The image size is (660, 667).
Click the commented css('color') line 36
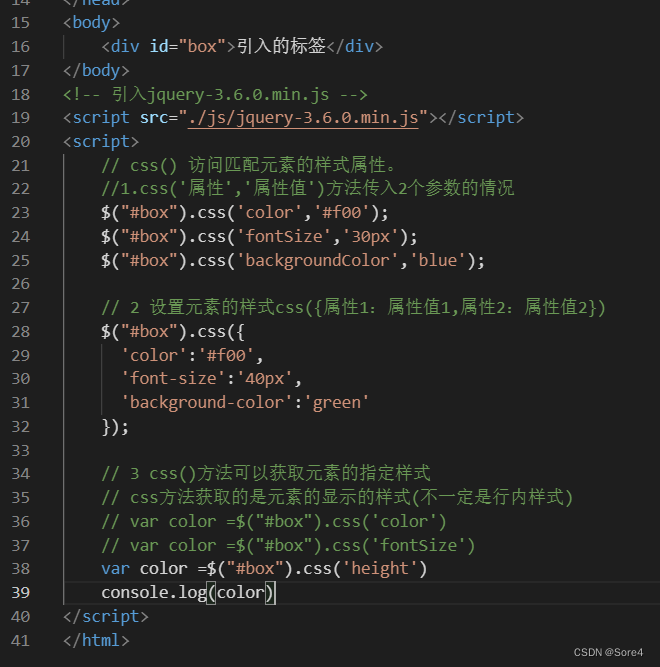click(274, 522)
